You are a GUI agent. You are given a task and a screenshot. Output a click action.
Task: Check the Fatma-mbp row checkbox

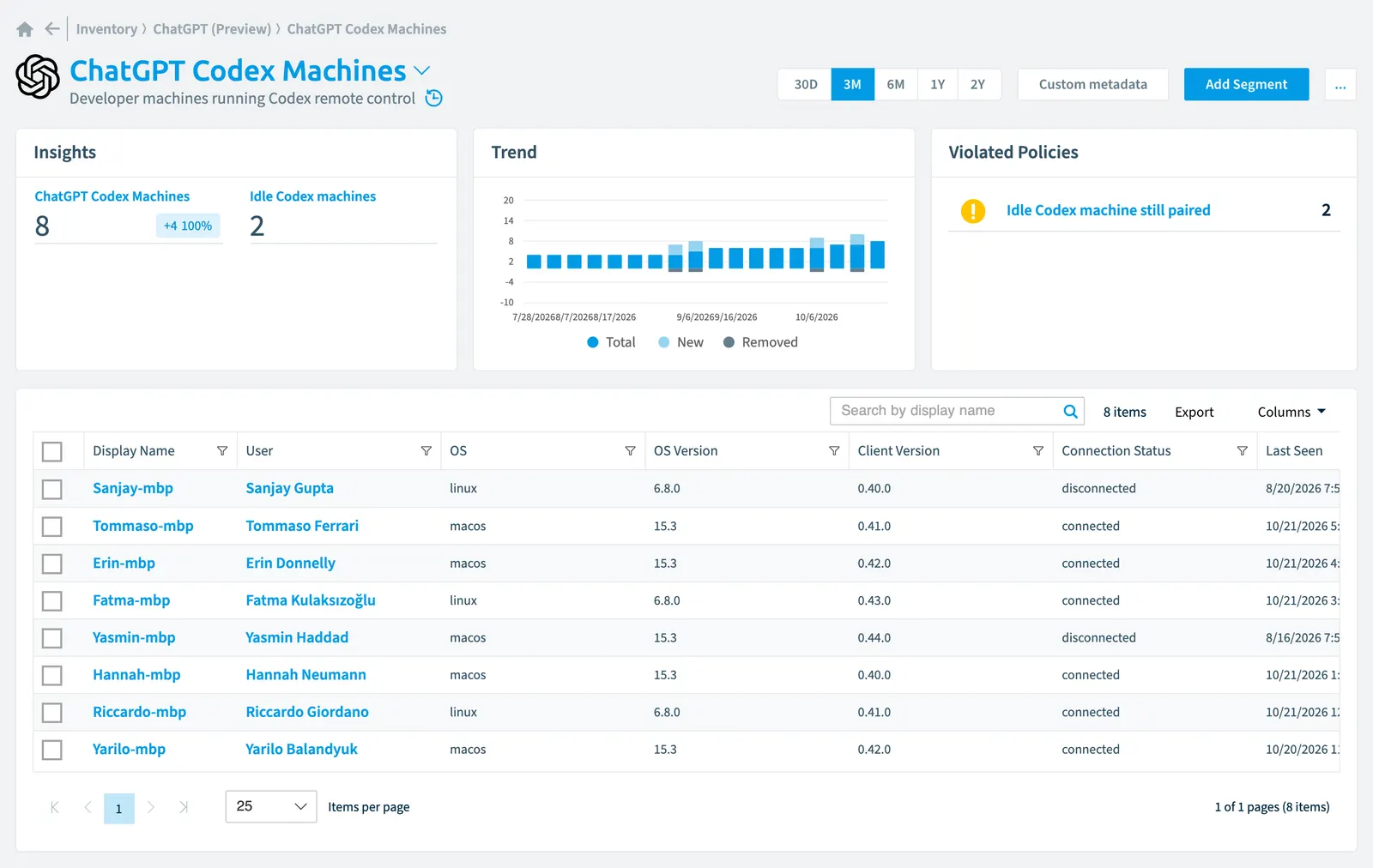[x=52, y=600]
